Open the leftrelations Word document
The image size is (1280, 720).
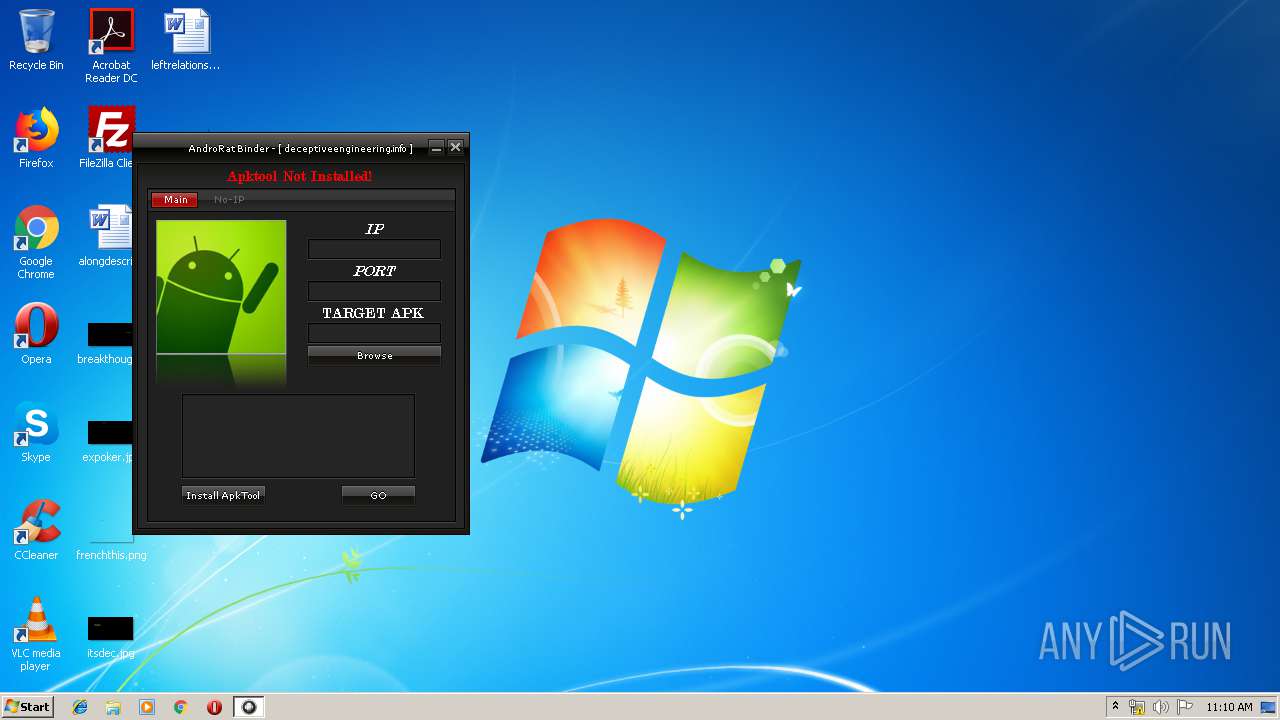pyautogui.click(x=186, y=40)
